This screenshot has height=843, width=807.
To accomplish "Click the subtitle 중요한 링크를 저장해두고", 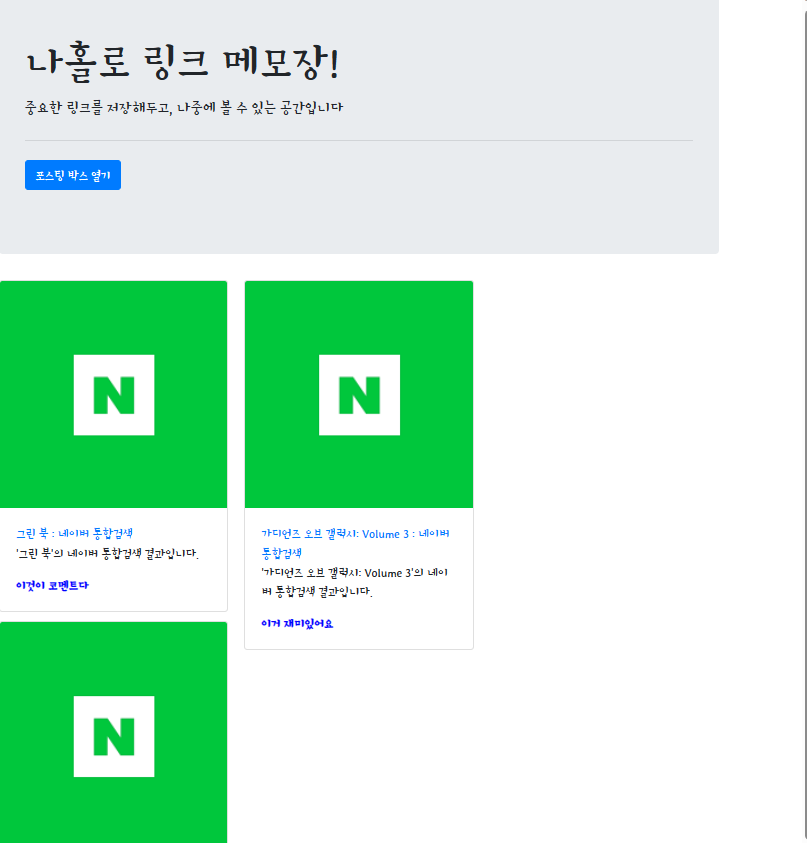I will click(x=184, y=108).
